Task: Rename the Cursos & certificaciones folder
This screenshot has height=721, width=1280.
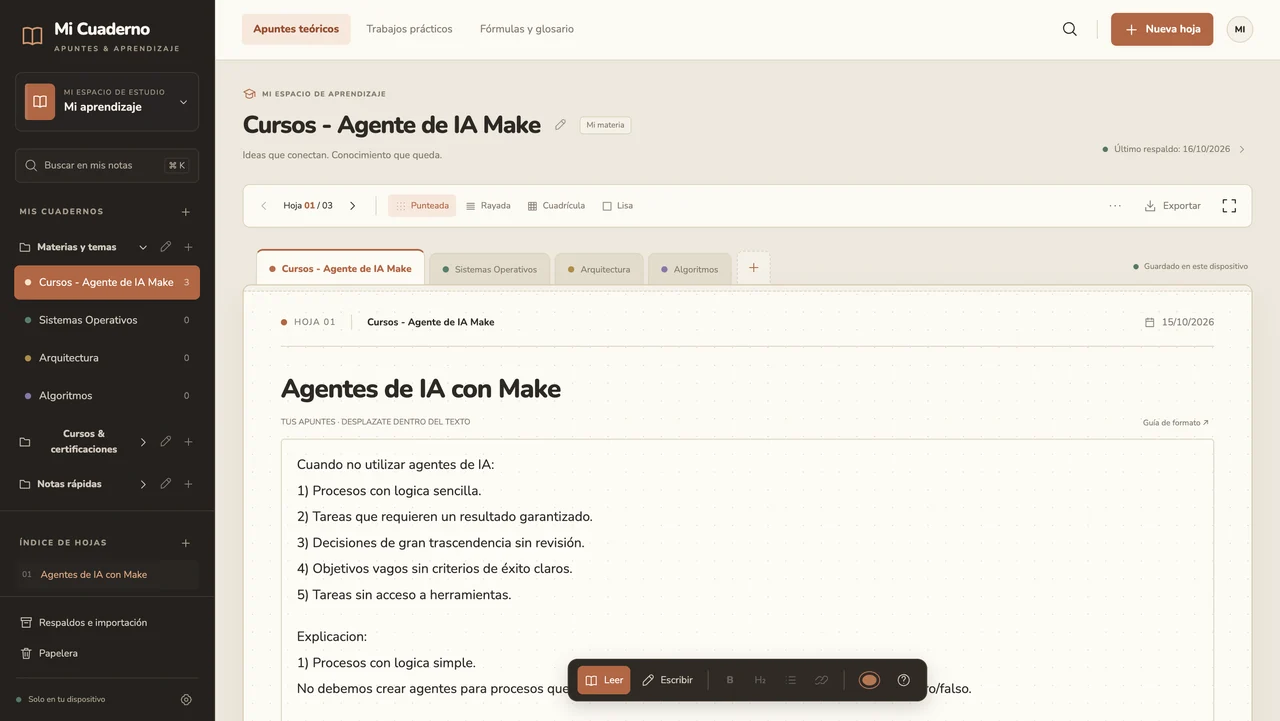Action: pyautogui.click(x=166, y=442)
